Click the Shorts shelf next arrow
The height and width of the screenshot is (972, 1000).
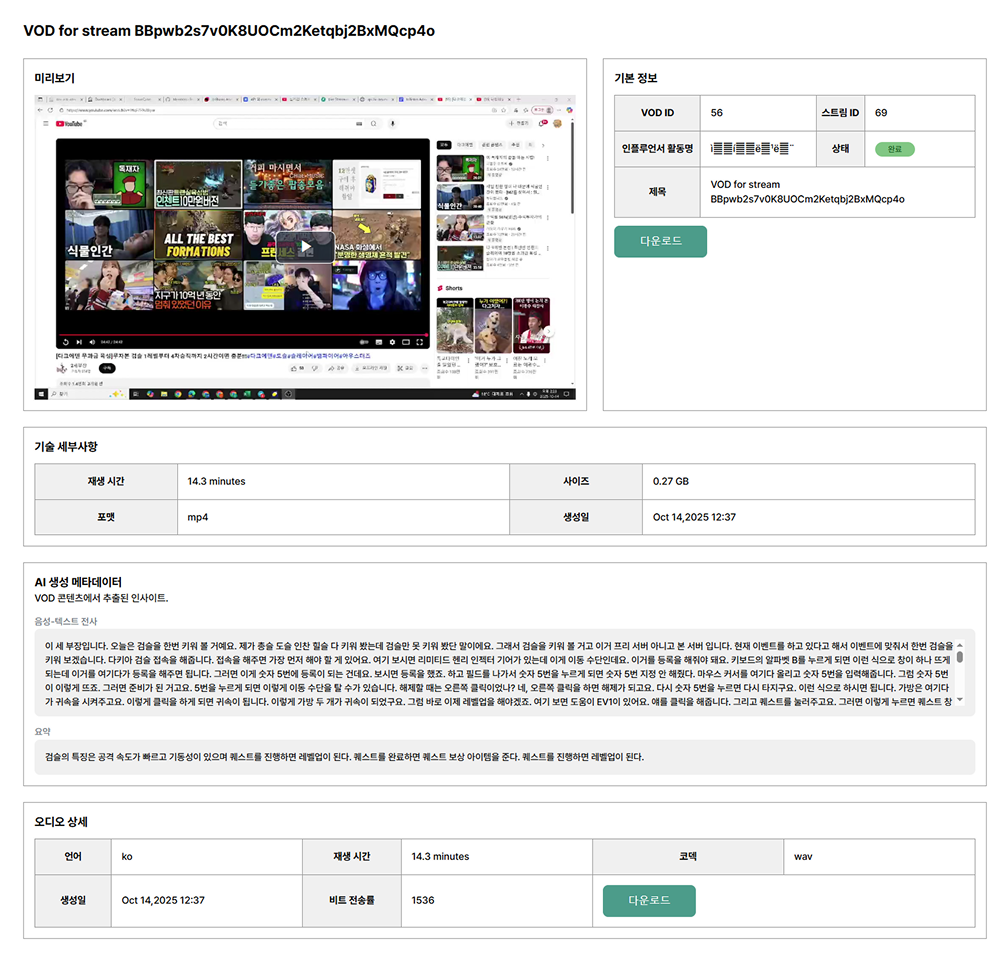(x=548, y=333)
